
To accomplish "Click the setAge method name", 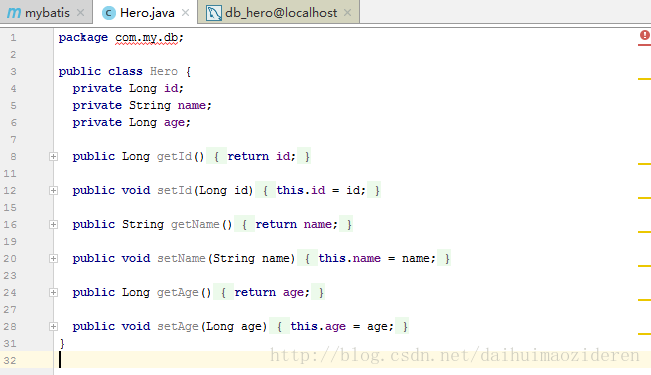I will [177, 327].
